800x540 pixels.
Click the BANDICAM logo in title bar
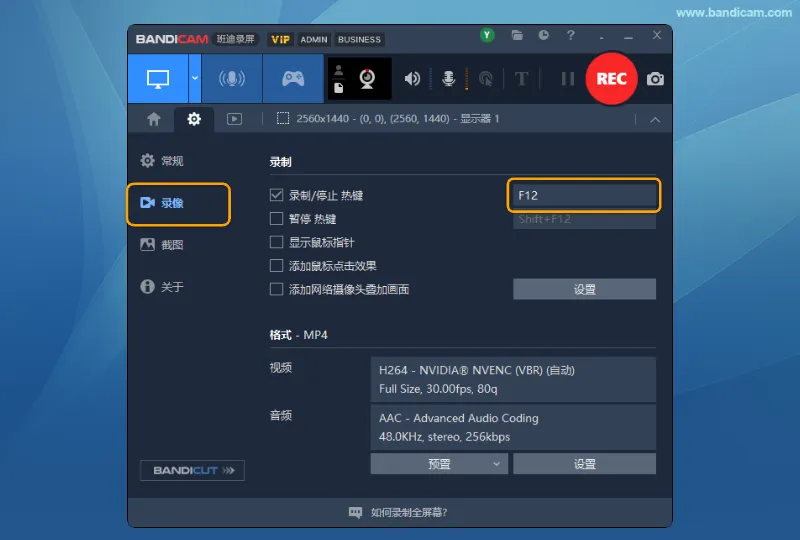point(172,39)
